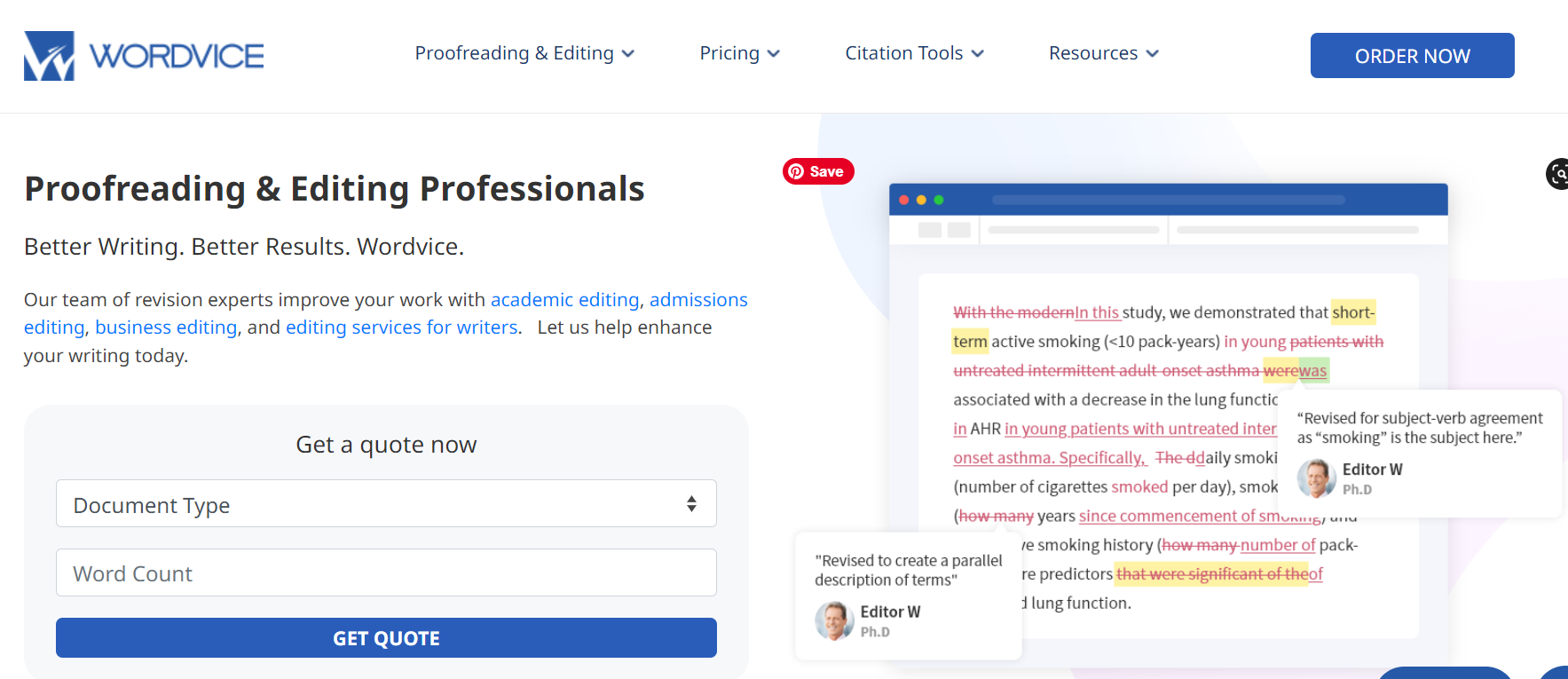This screenshot has width=1568, height=679.
Task: Open the Document Type dropdown
Action: point(386,504)
